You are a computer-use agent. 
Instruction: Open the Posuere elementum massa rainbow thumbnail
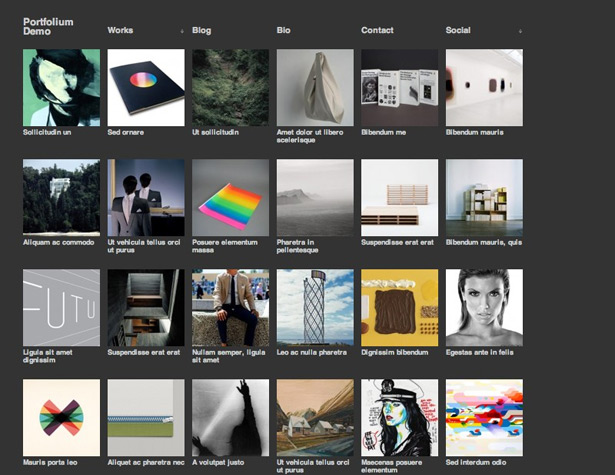(x=230, y=197)
